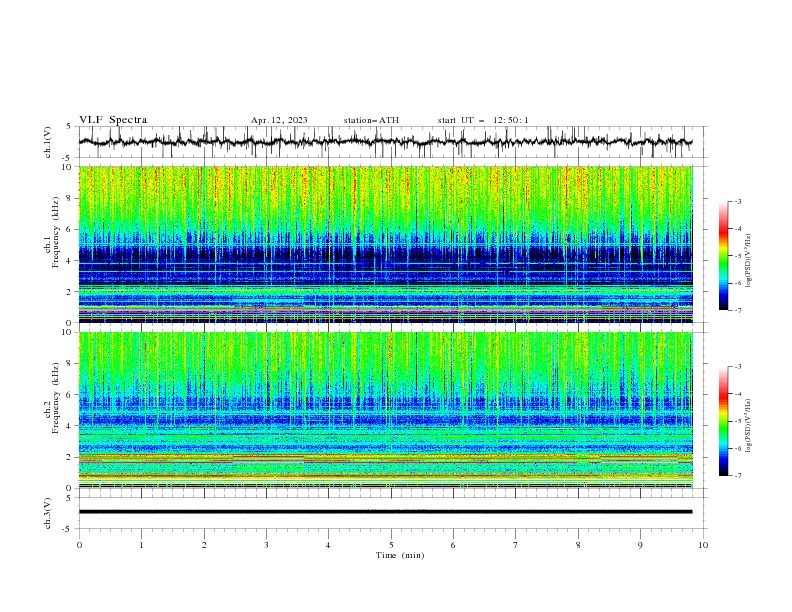Click the lower PSD color scale bar
Viewport: 792px width, 612px height.
[723, 421]
